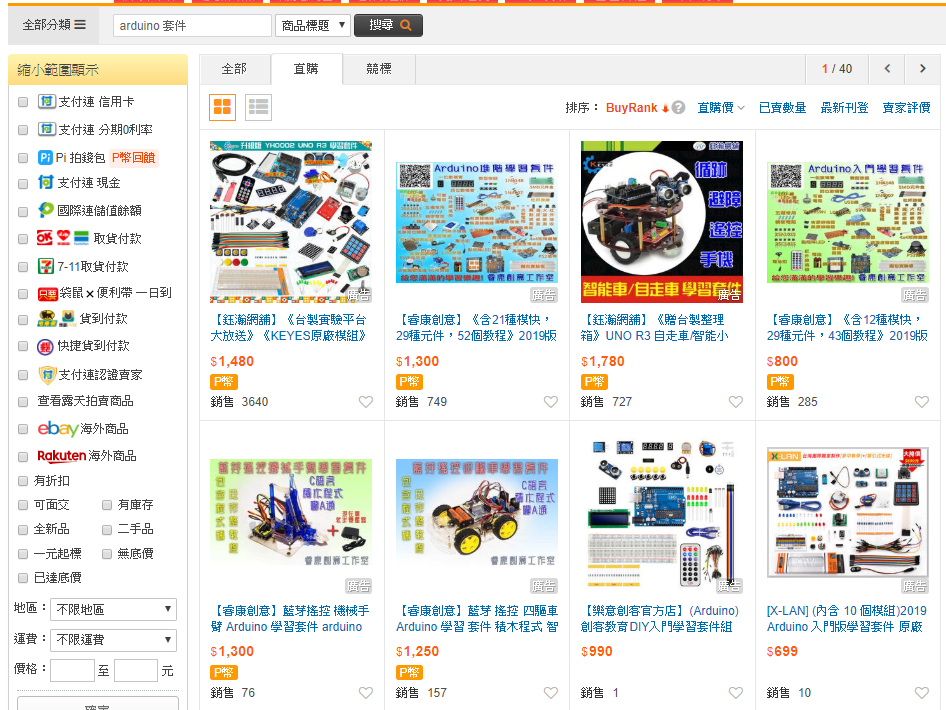Image resolution: width=946 pixels, height=710 pixels.
Task: Open 鈺瀚網鋪 台製實驗平台 product title
Action: tap(290, 328)
